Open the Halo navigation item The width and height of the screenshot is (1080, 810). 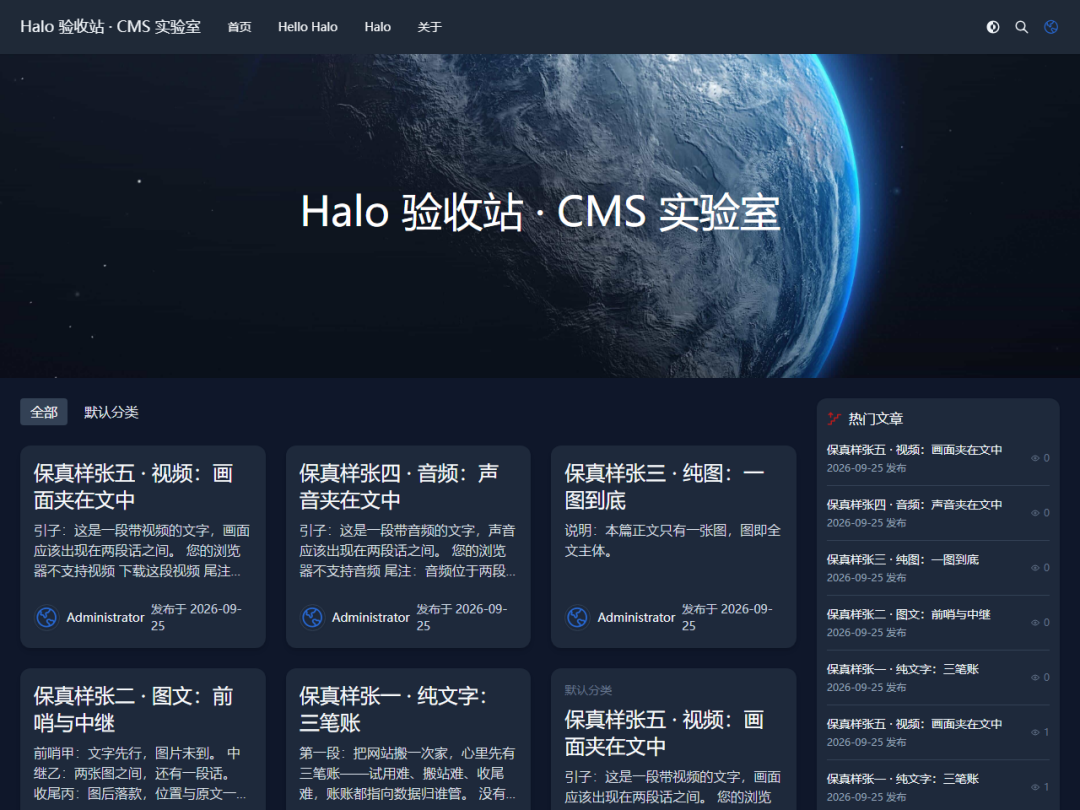(x=377, y=27)
